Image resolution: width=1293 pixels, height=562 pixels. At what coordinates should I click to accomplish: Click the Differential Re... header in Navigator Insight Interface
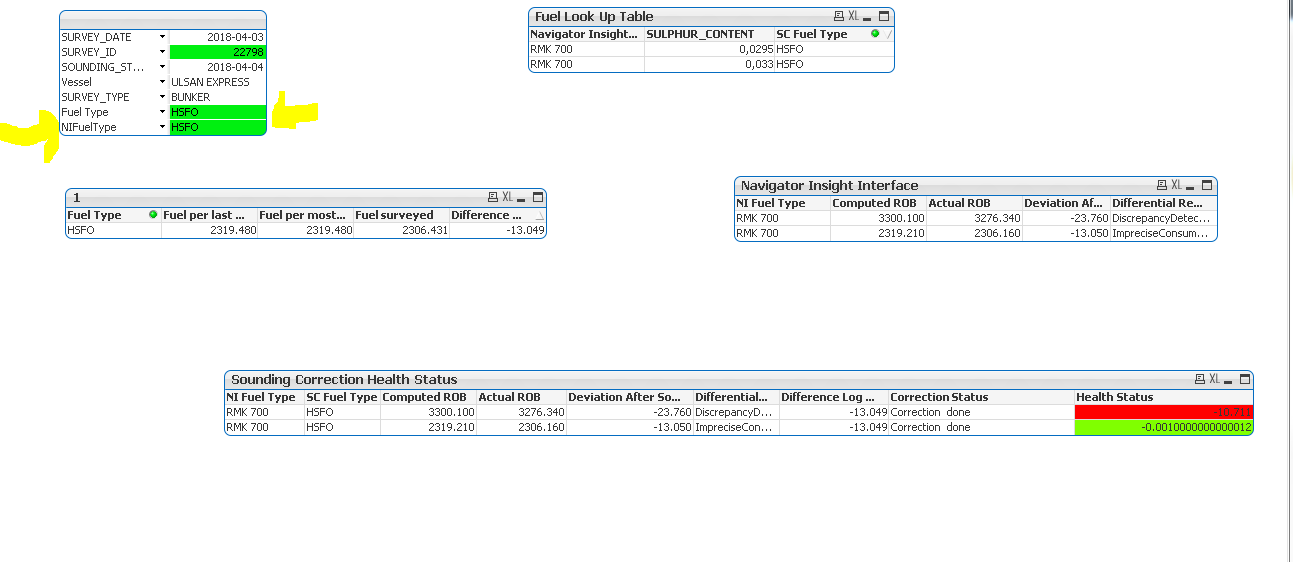(x=1163, y=203)
